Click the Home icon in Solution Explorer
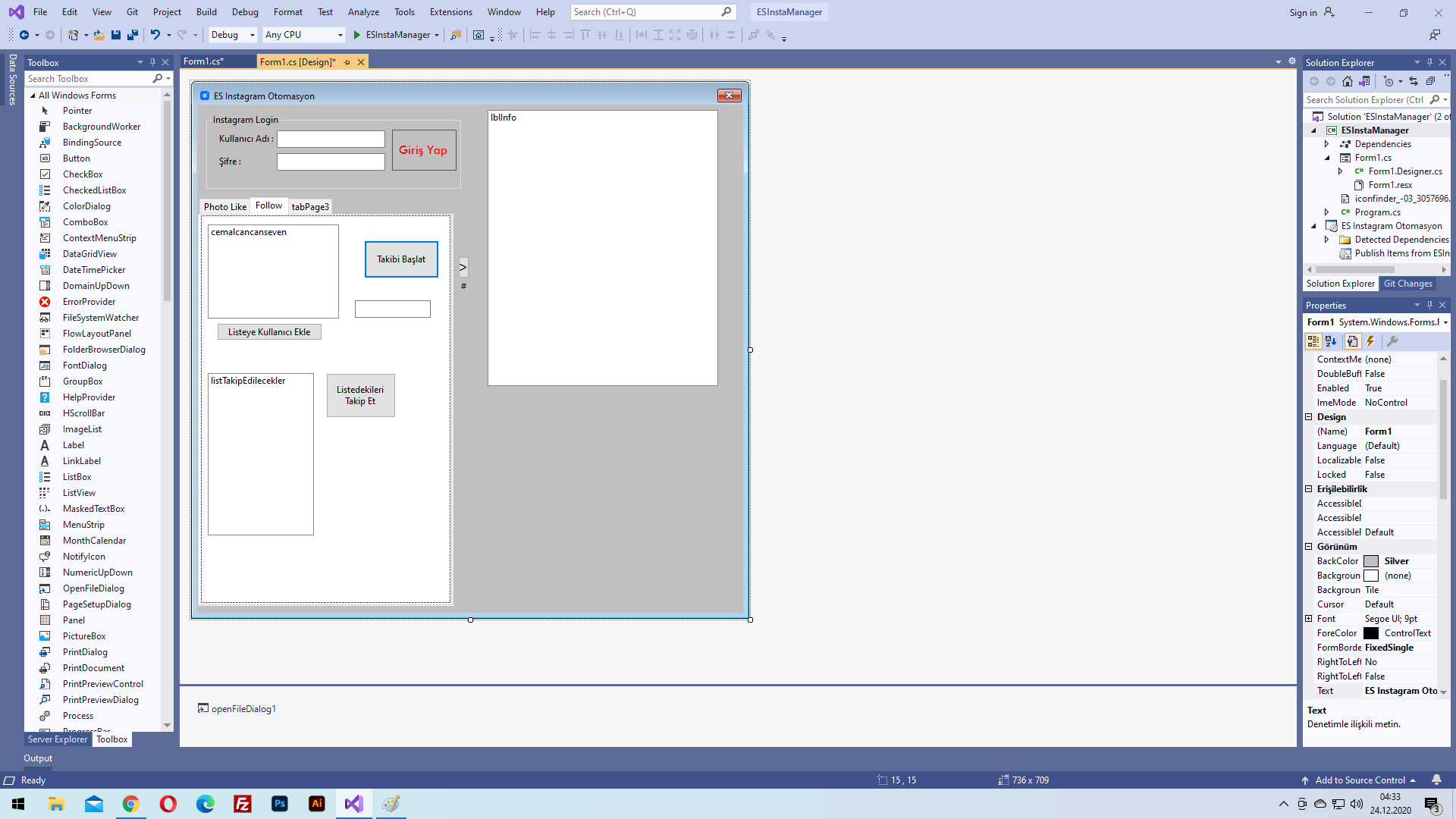 [1348, 81]
